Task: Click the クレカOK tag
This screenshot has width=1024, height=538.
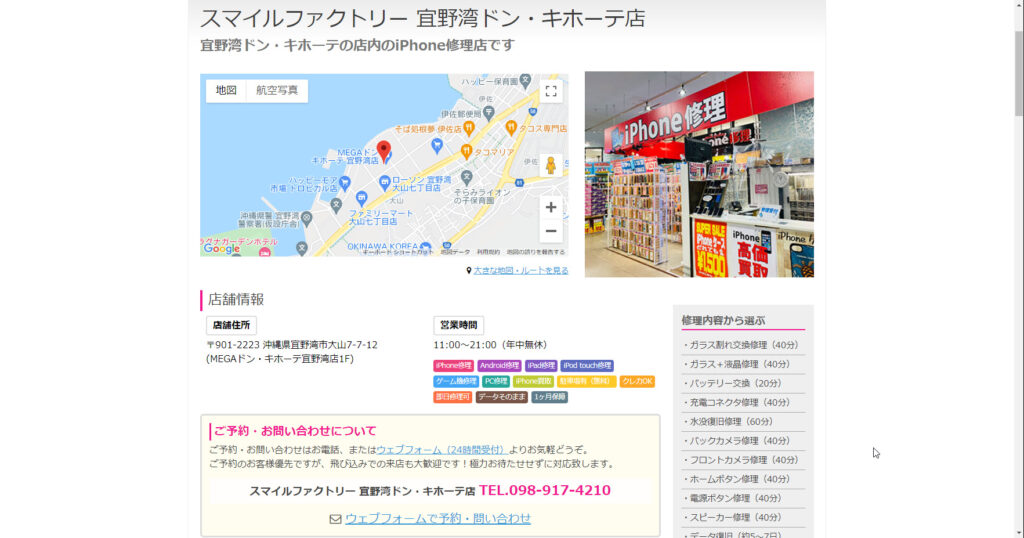Action: [x=637, y=381]
